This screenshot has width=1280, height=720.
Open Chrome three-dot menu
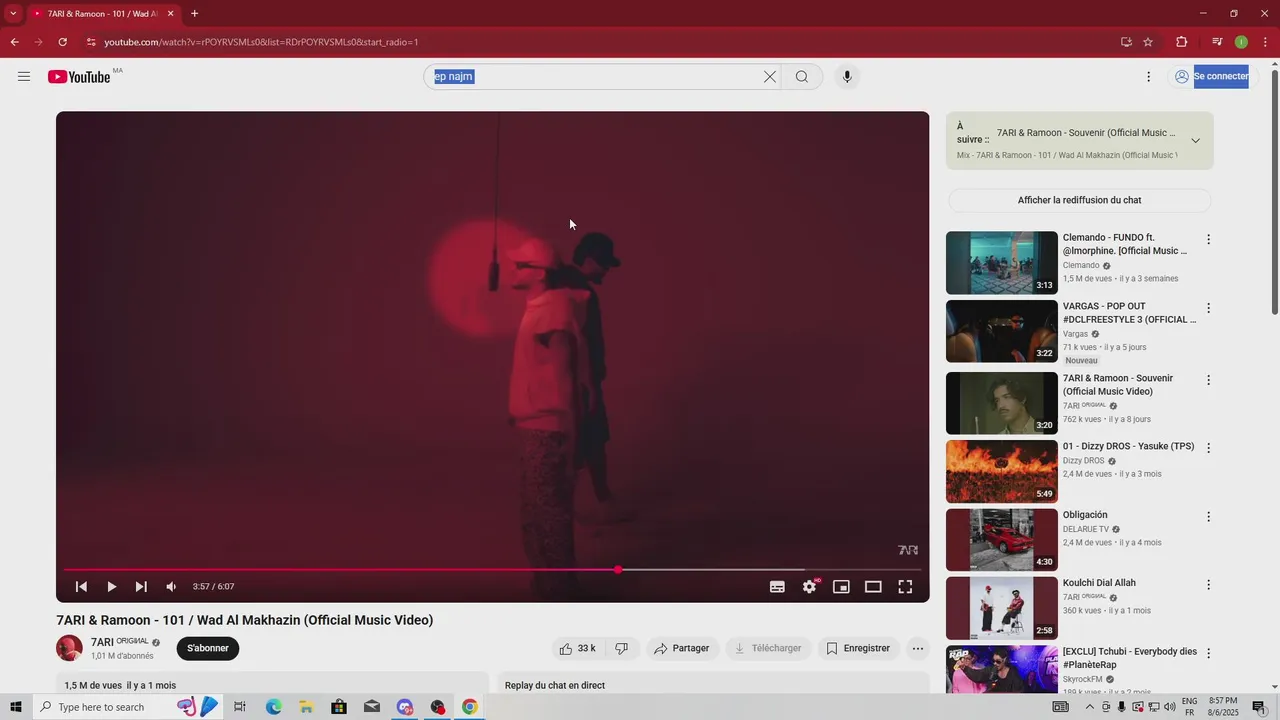[x=1266, y=42]
